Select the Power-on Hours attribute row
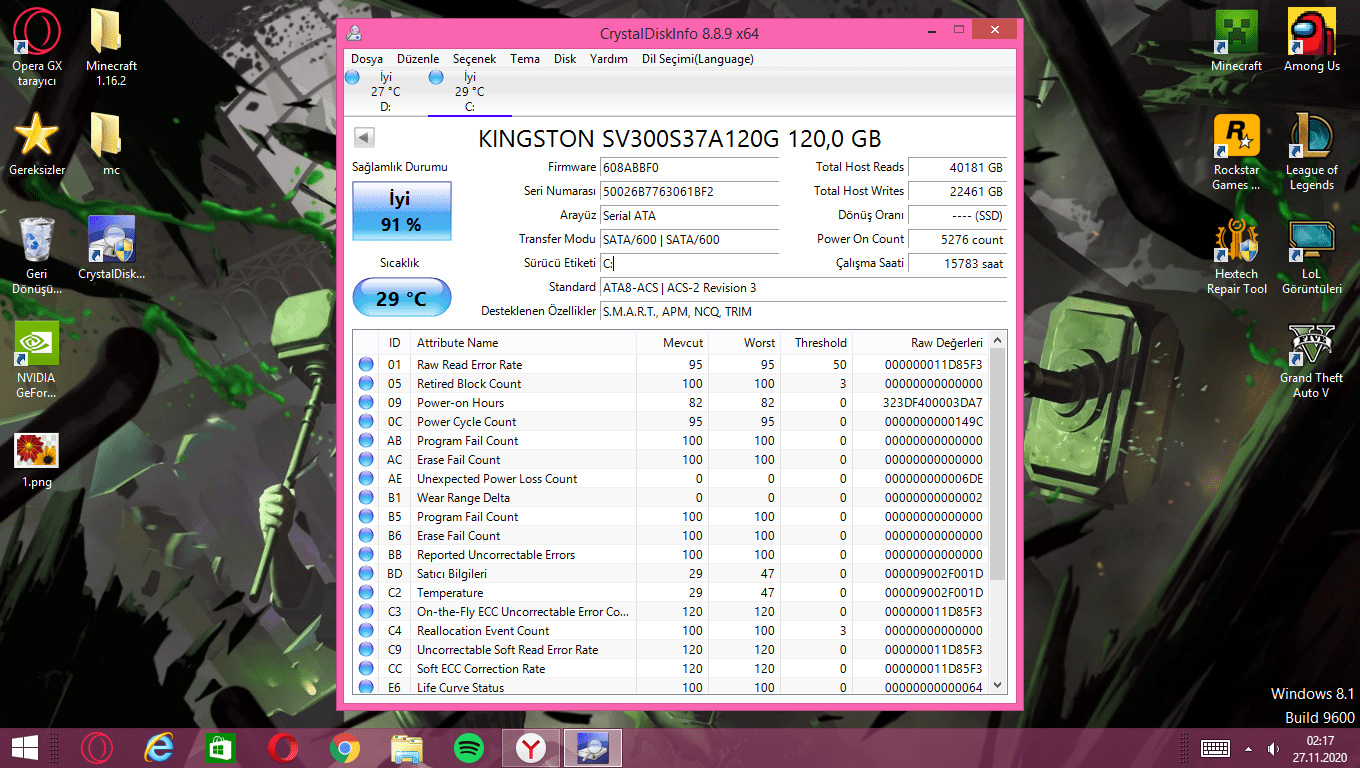Screen dimensions: 1360x768 670,402
